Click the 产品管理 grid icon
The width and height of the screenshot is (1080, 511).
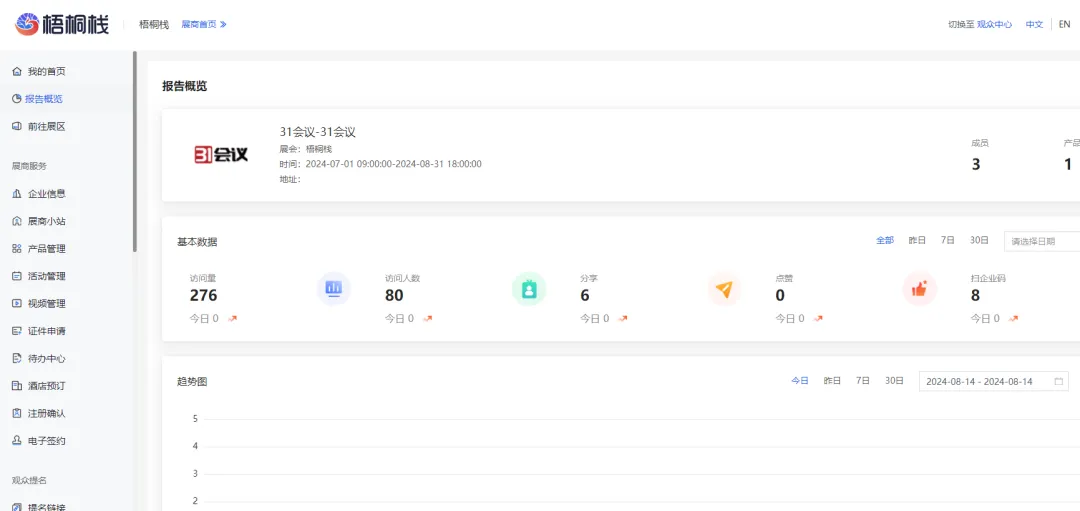(16, 249)
